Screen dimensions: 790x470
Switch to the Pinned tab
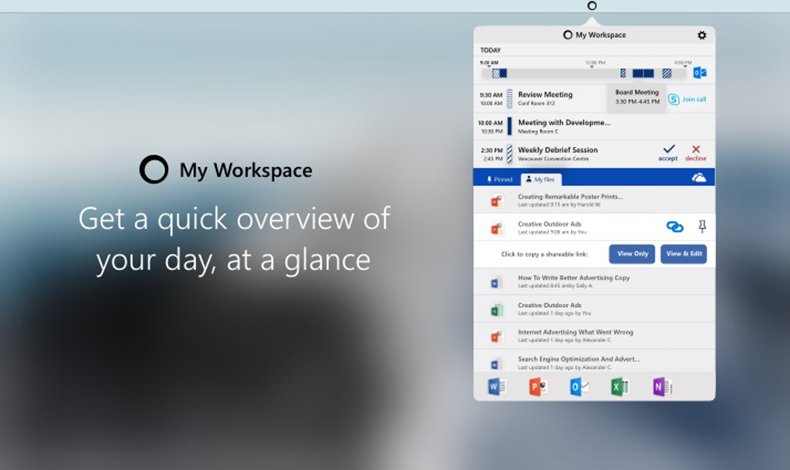tap(499, 179)
